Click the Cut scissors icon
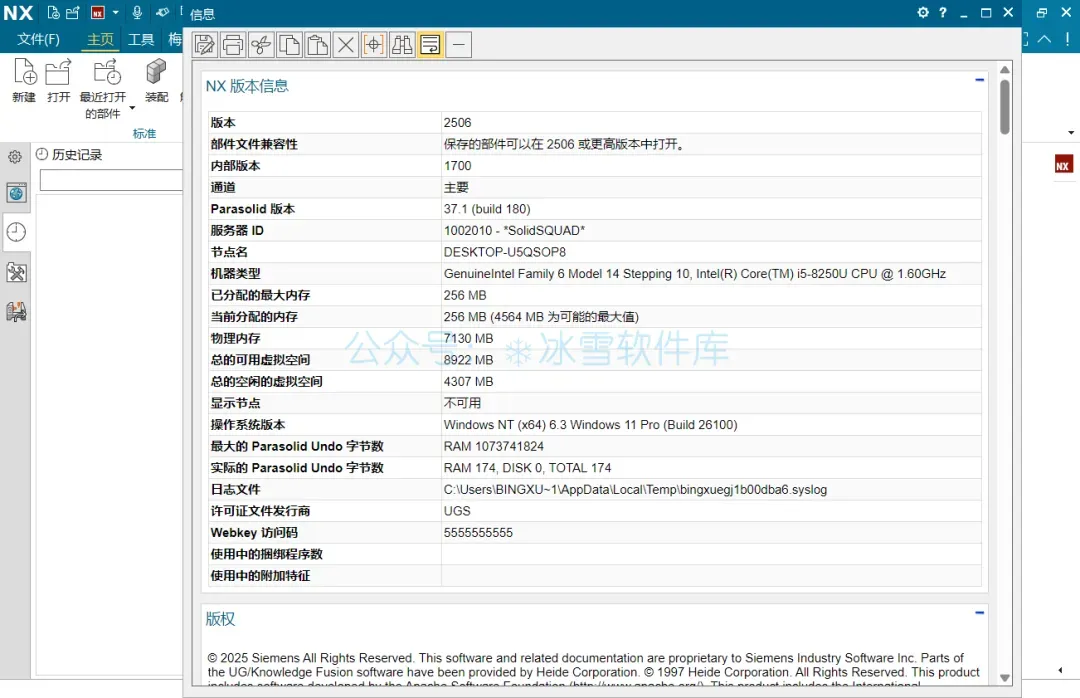This screenshot has width=1080, height=698. [261, 45]
